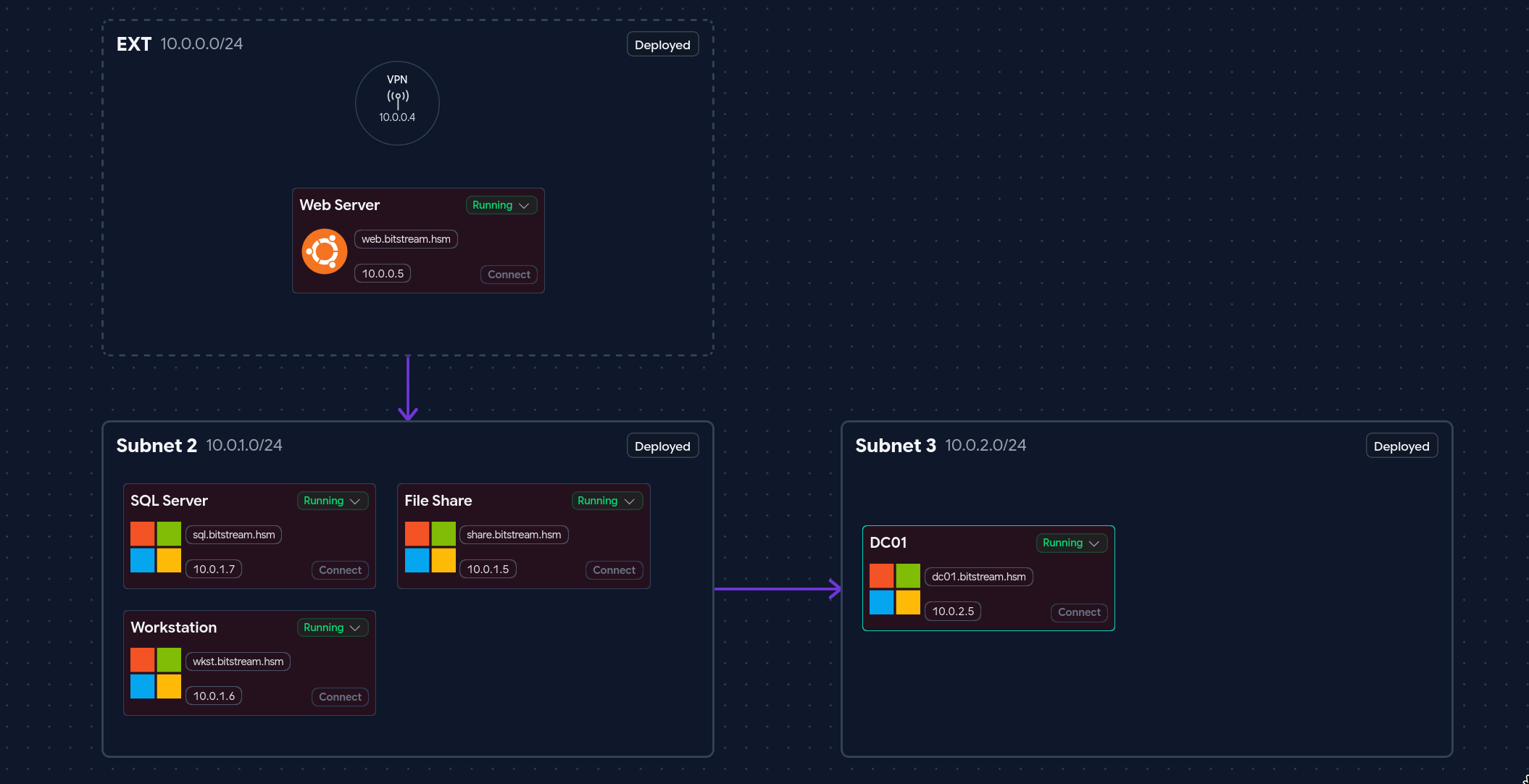Select the Workstation card title
Screen dimensions: 1529x784
click(x=174, y=627)
